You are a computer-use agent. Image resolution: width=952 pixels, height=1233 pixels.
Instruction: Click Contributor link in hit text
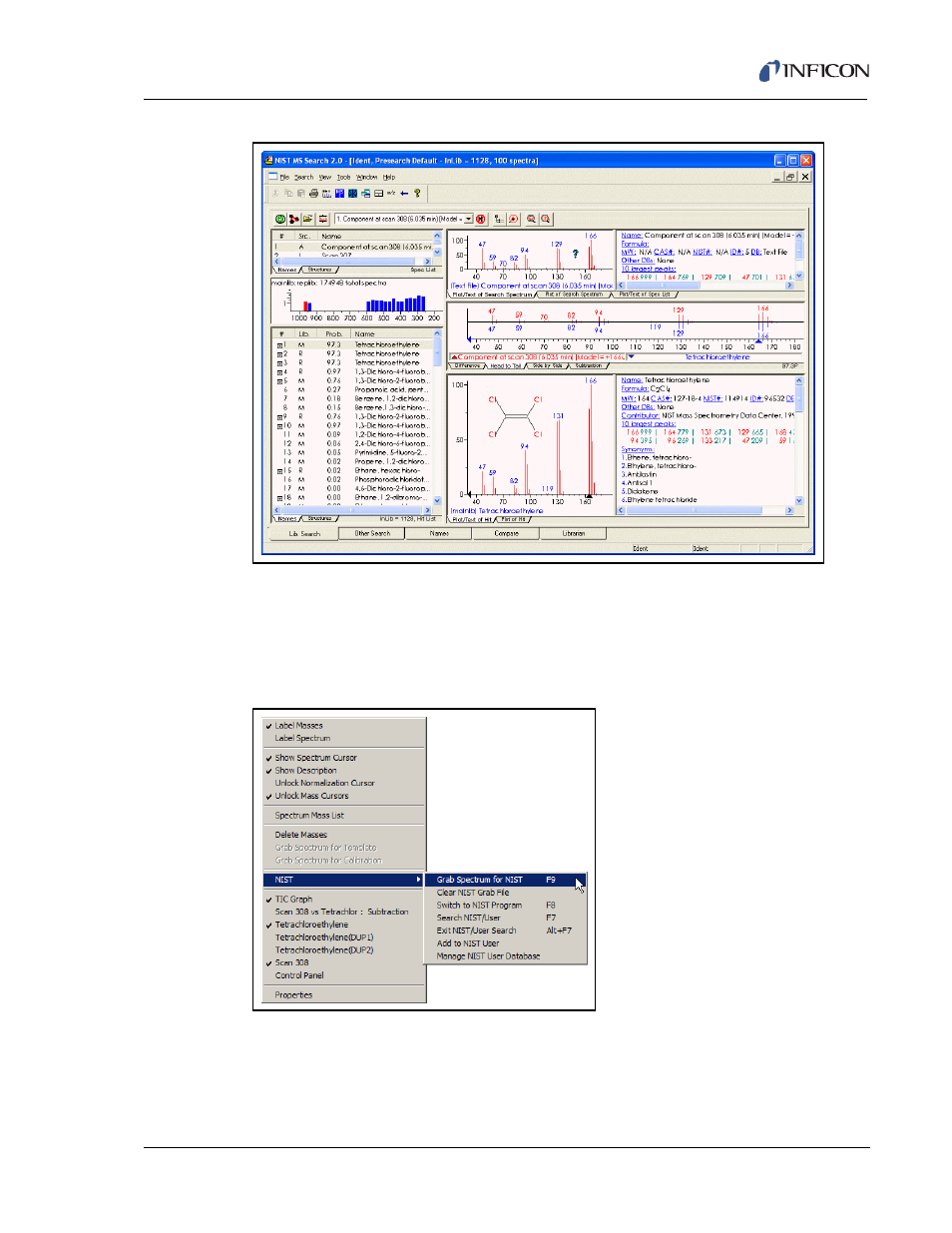(641, 415)
